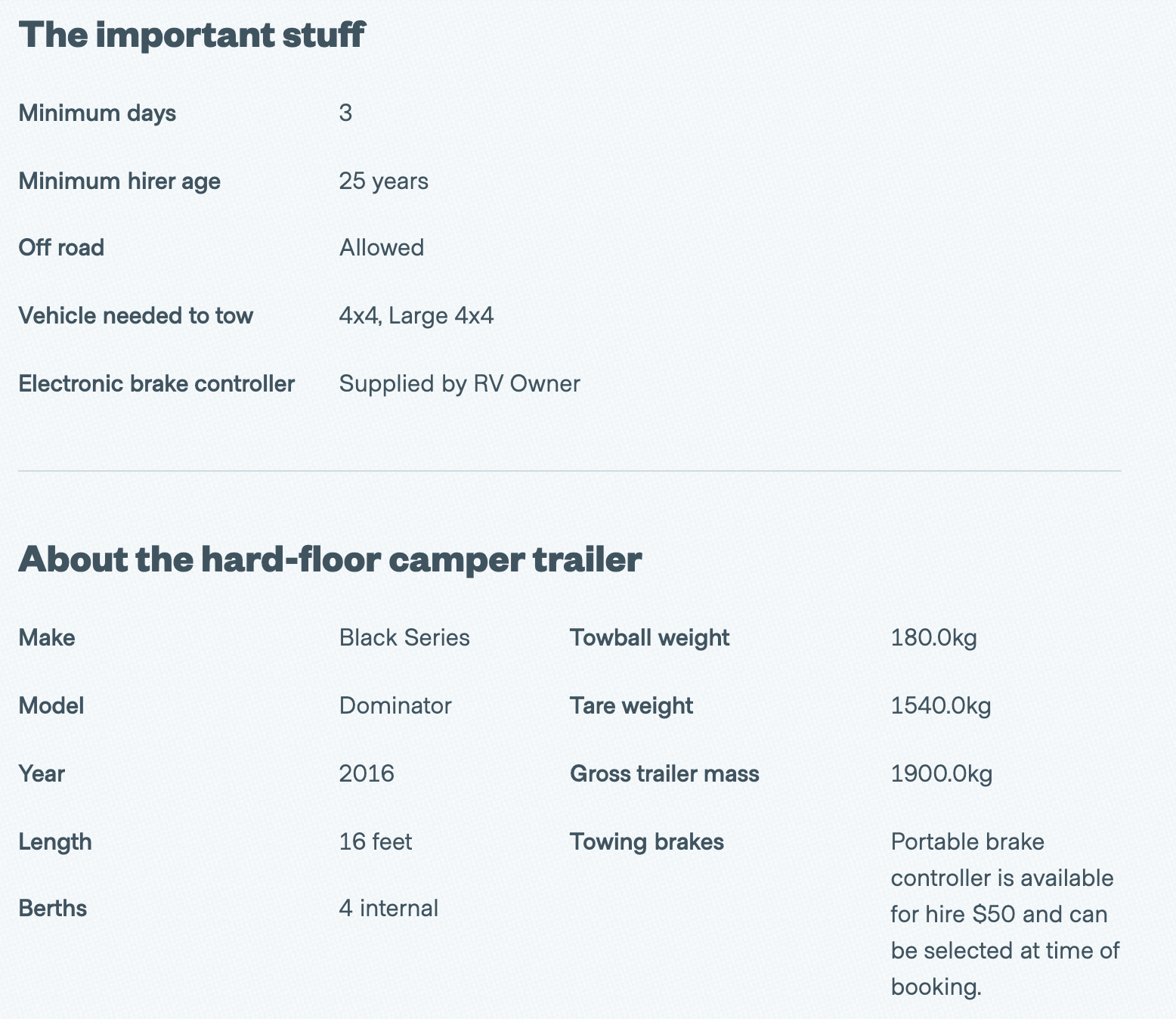Select 'Supplied by RV Owner' text
Image resolution: width=1176 pixels, height=1019 pixels.
tap(460, 384)
